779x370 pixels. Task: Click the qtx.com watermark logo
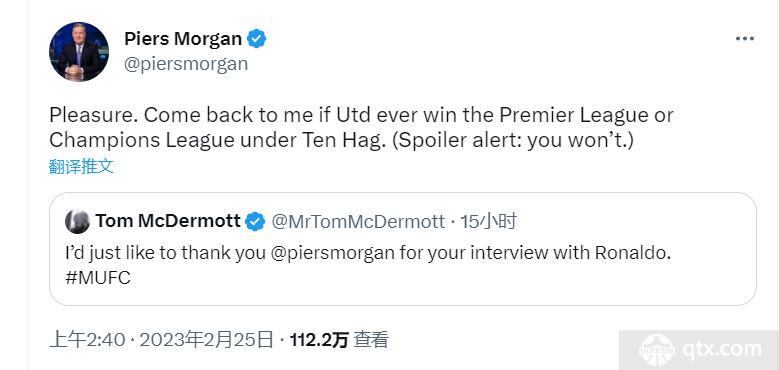point(657,350)
